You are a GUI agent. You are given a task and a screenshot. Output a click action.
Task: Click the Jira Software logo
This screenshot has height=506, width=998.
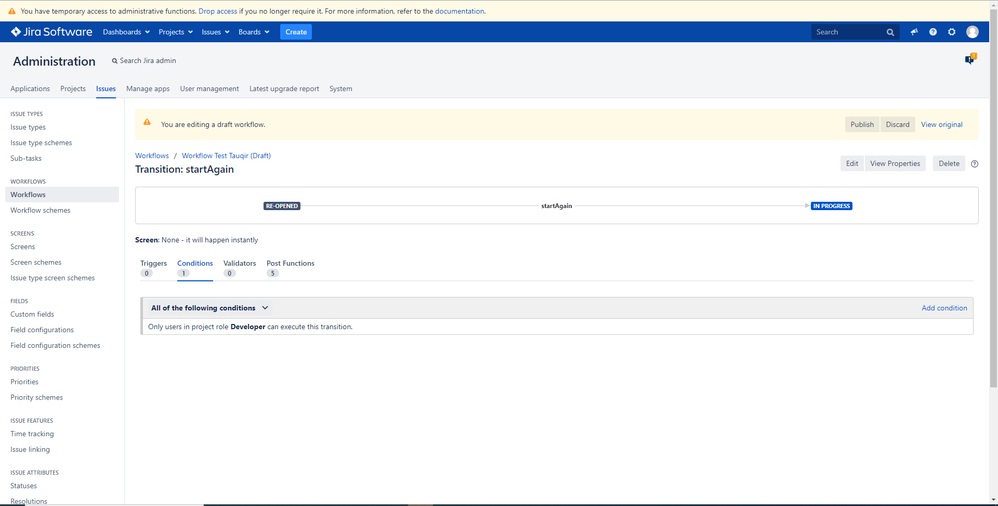coord(52,32)
